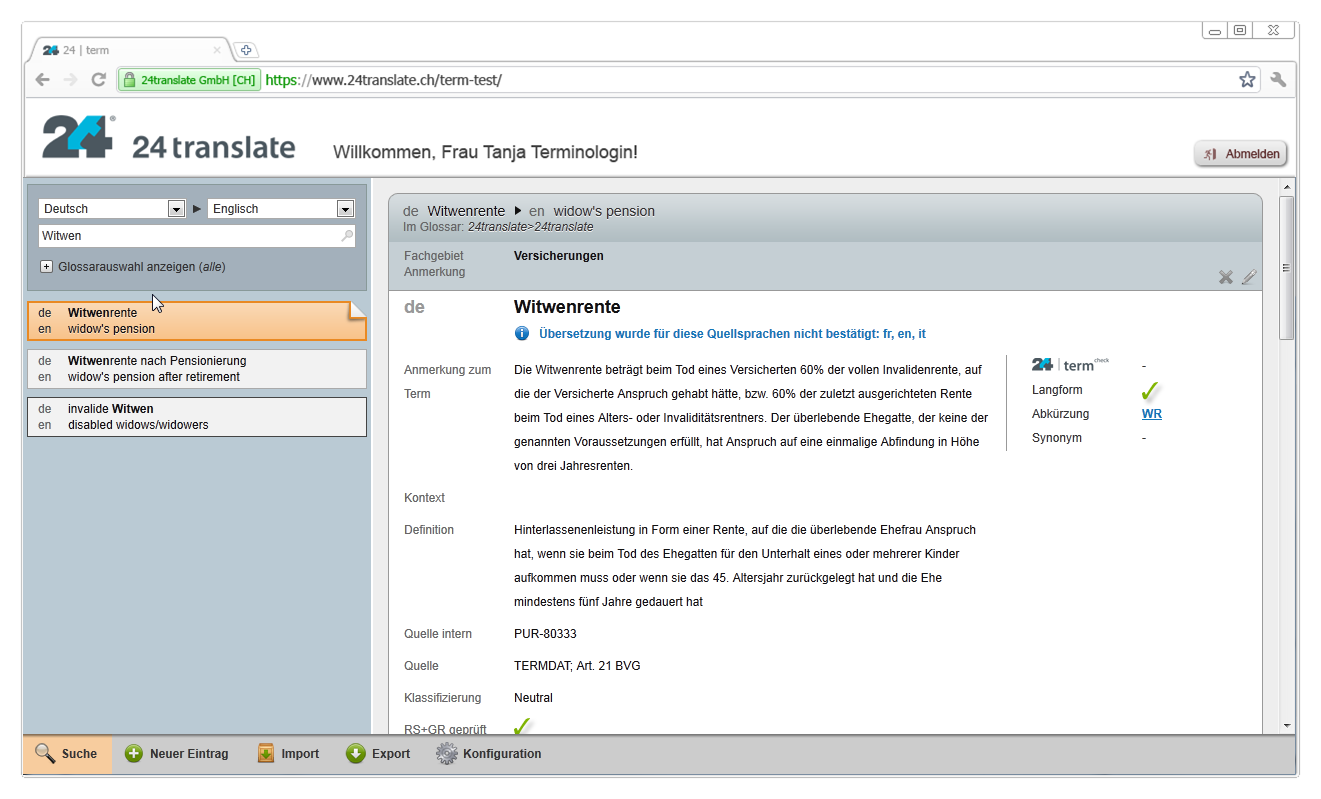Select the 'invalide Witwen' result entry

tap(197, 417)
